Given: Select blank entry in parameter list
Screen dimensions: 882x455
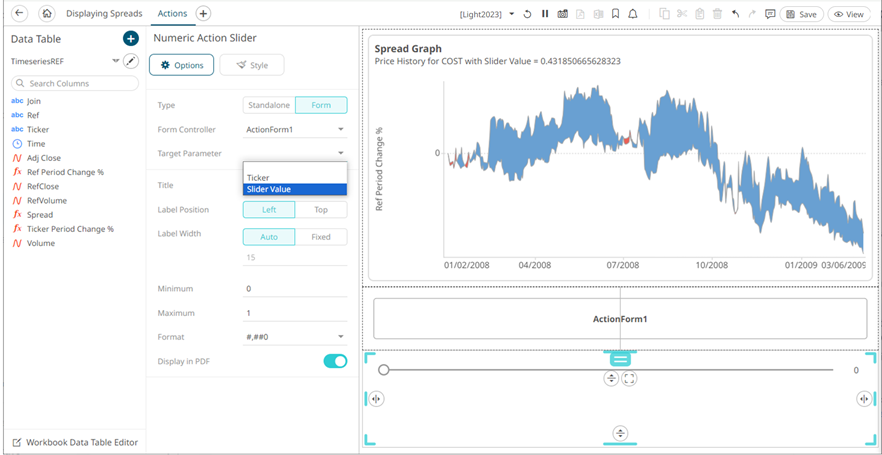Looking at the screenshot, I should coord(295,168).
